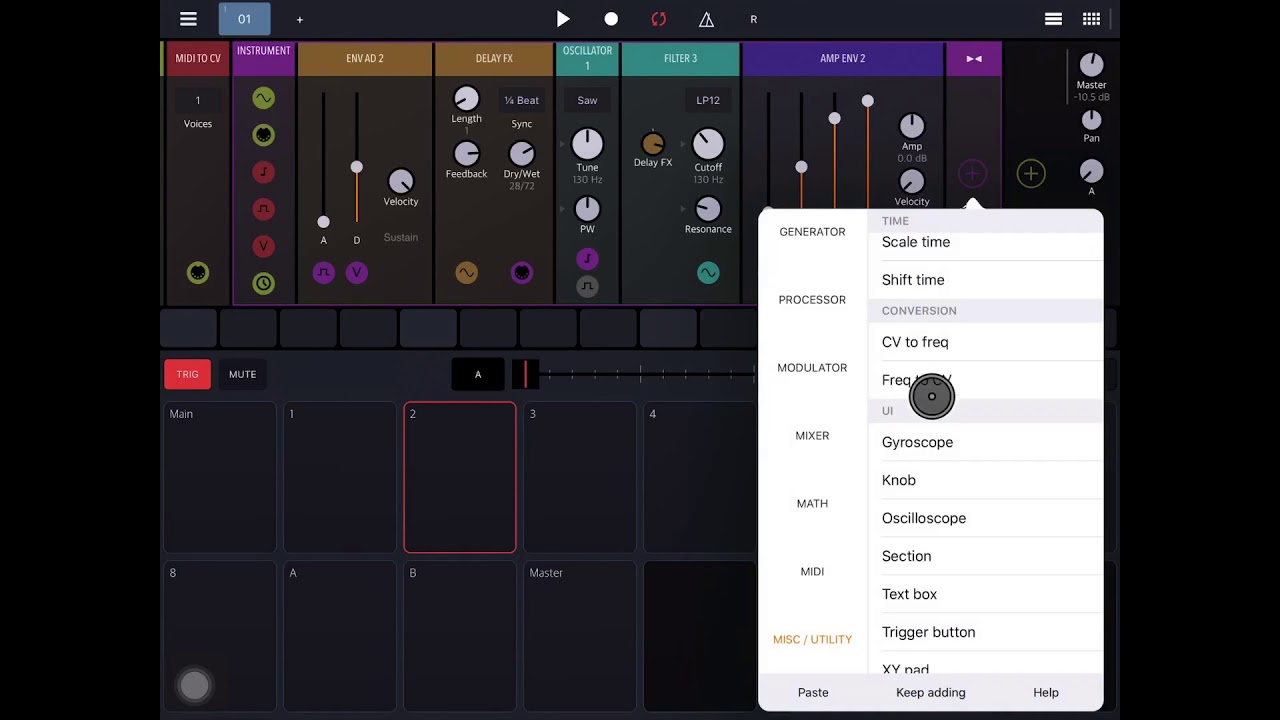Click the green clock connector in Instrument
The width and height of the screenshot is (1280, 720).
[263, 283]
